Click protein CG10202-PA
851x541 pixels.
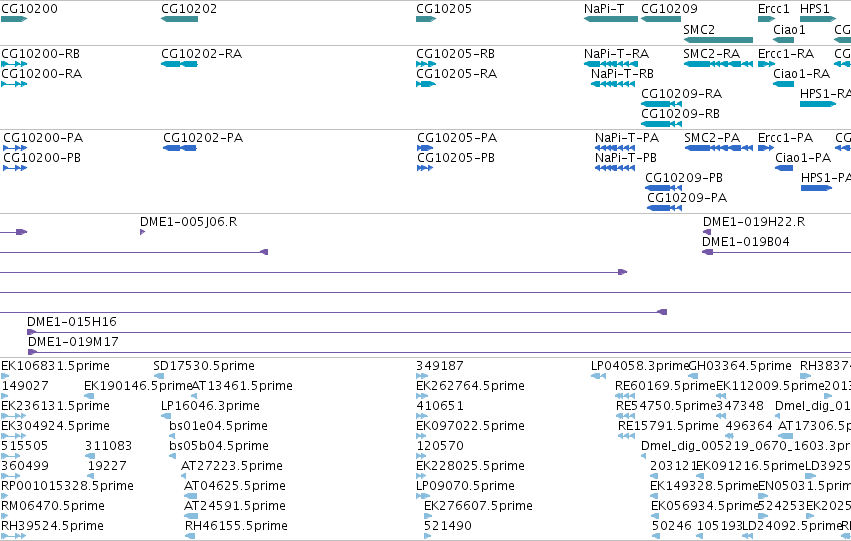click(x=203, y=138)
